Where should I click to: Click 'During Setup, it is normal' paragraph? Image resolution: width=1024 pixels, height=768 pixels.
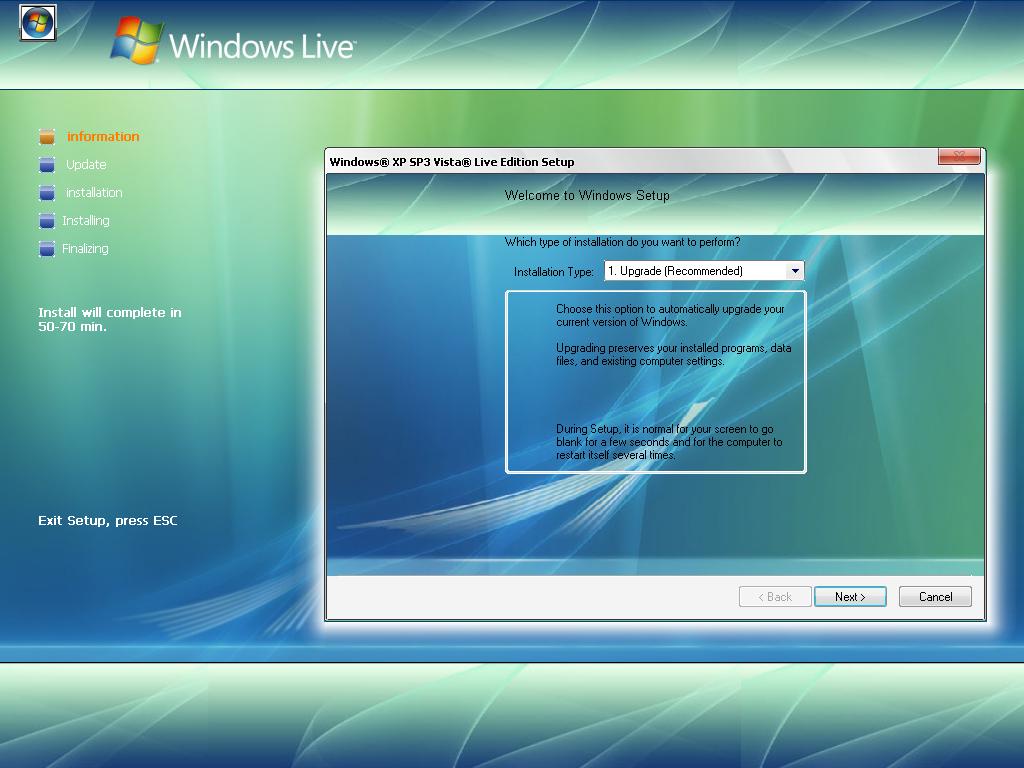click(x=669, y=442)
